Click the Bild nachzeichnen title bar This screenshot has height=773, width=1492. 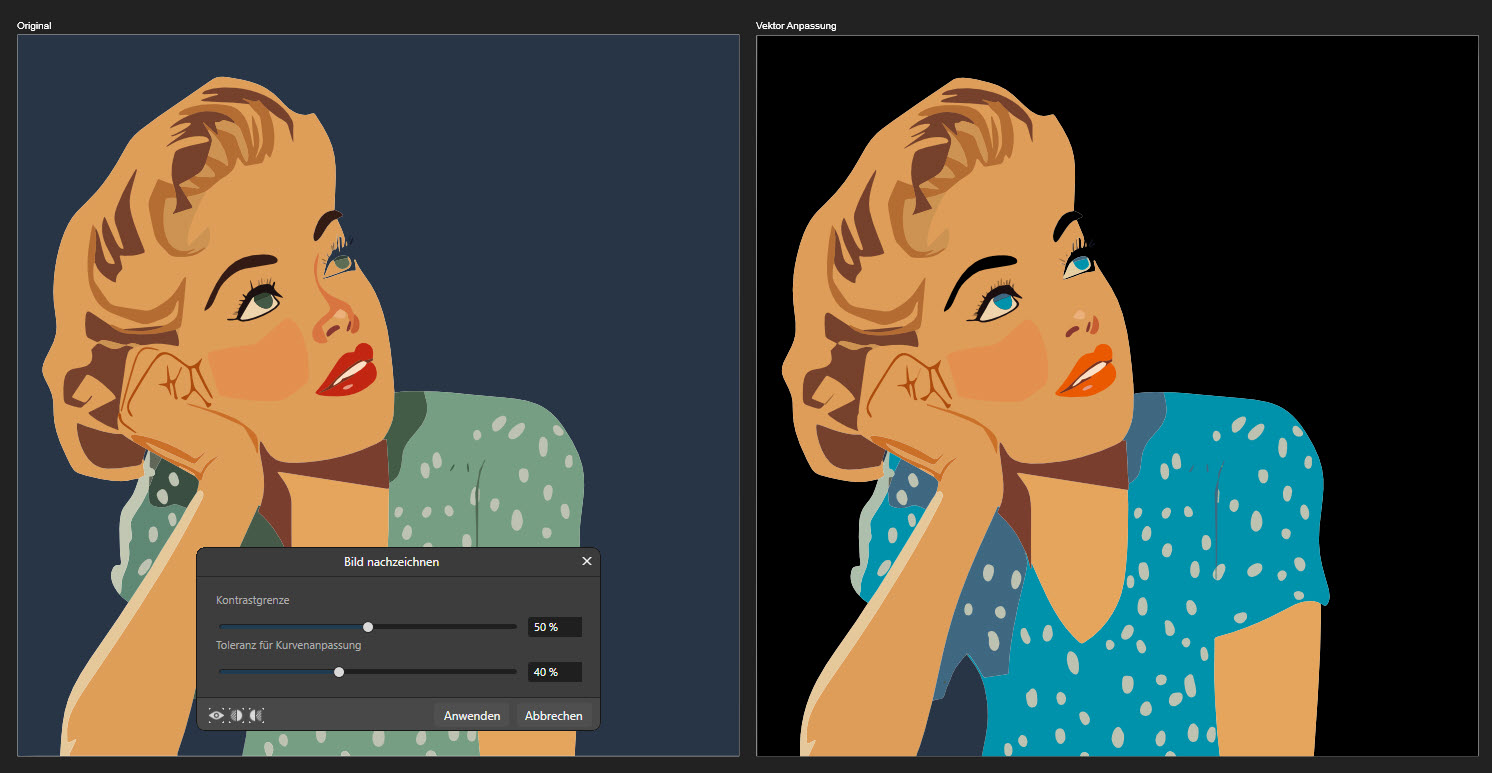pos(391,562)
